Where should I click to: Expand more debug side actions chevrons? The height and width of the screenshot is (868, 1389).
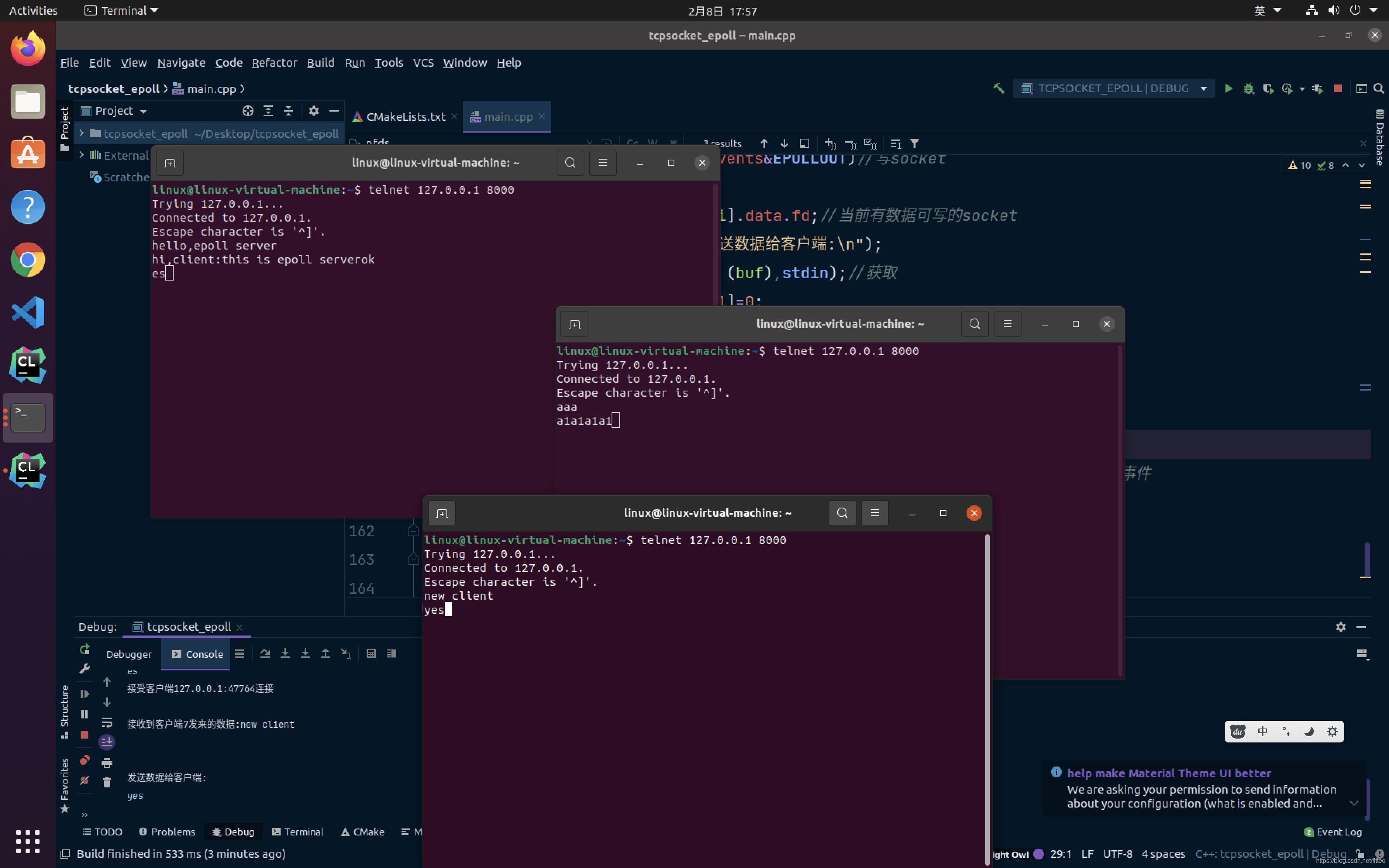click(85, 815)
